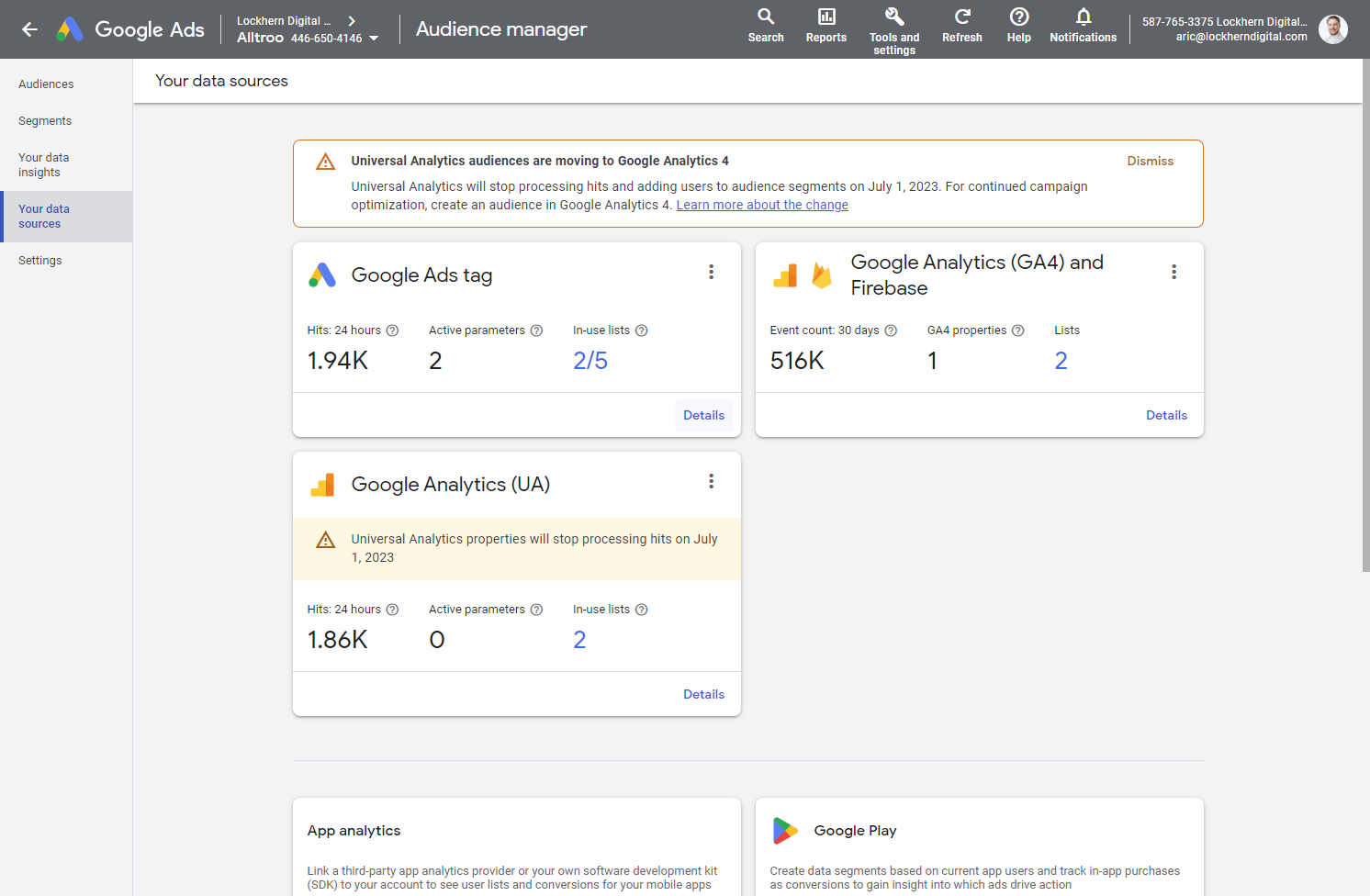Open more options for GA4 and Firebase card

click(x=1174, y=272)
